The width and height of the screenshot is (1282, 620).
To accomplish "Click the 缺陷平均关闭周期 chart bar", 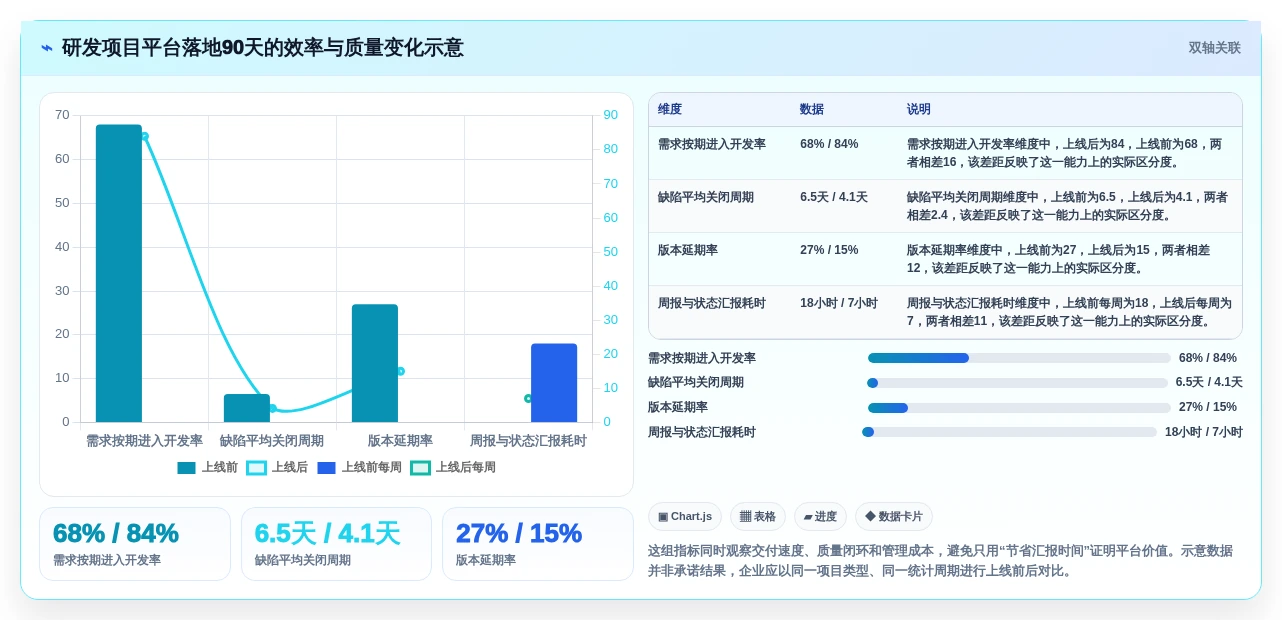I will [247, 408].
